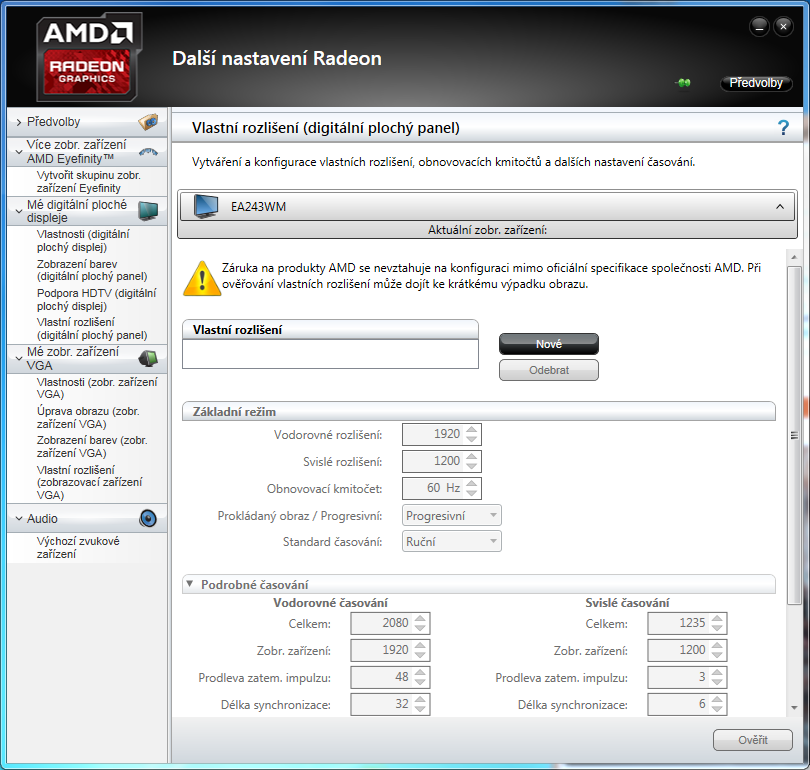This screenshot has width=810, height=770.
Task: Click the Předvolby sidebar icon
Action: 147,122
